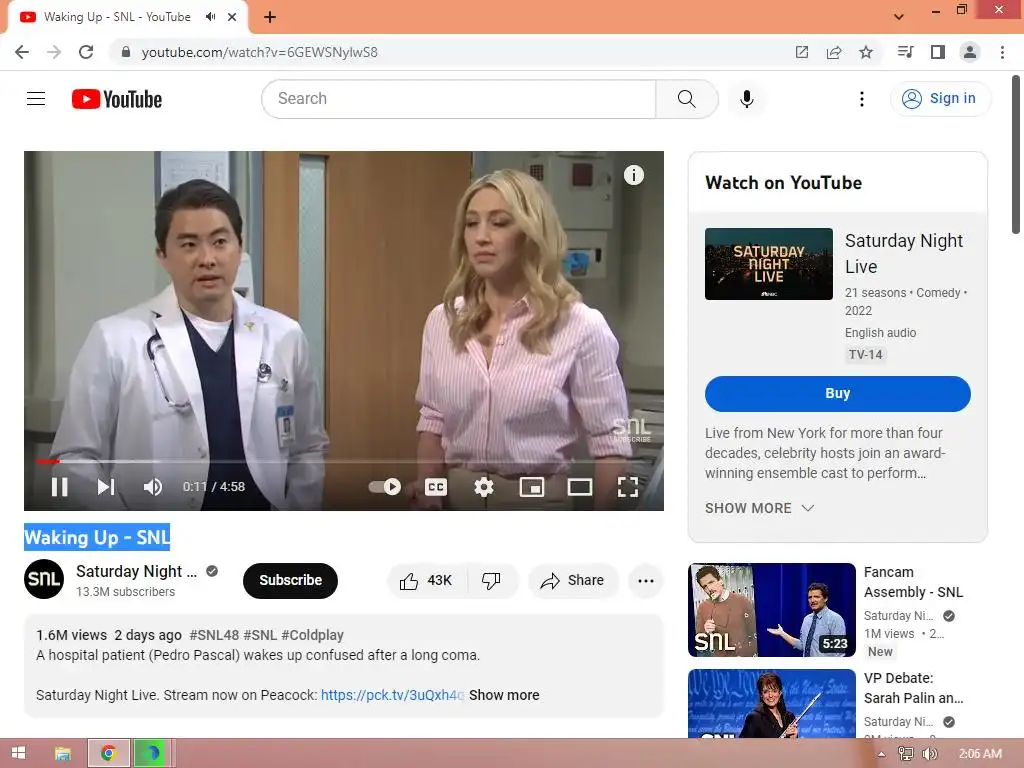The height and width of the screenshot is (768, 1024).
Task: Toggle the autoplay switch
Action: [x=385, y=487]
